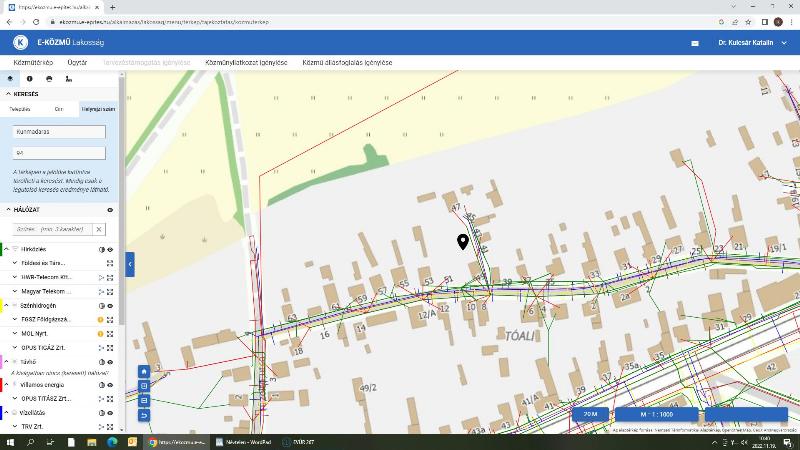The image size is (800, 450).
Task: Click the home extent map button
Action: coord(144,371)
